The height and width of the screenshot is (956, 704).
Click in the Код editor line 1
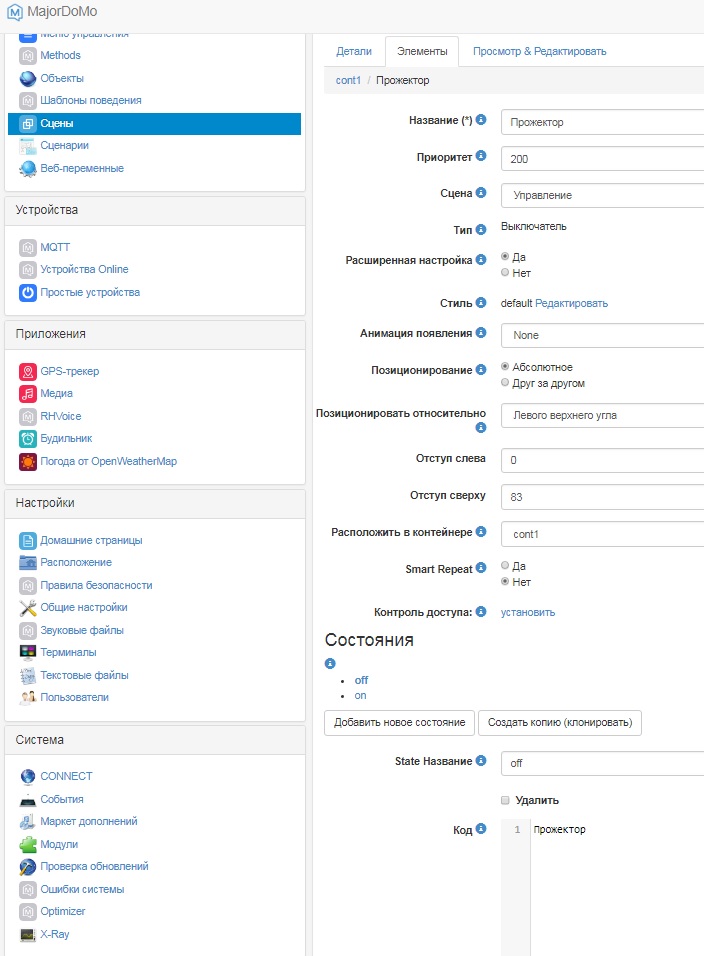tap(617, 830)
